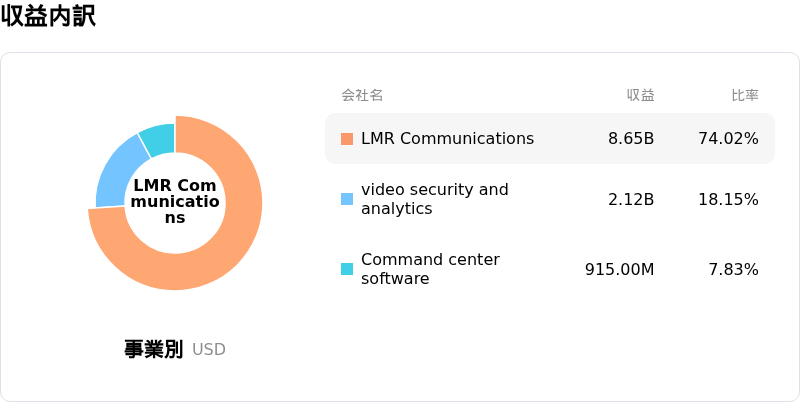Click the 74.02% ratio value

[729, 139]
